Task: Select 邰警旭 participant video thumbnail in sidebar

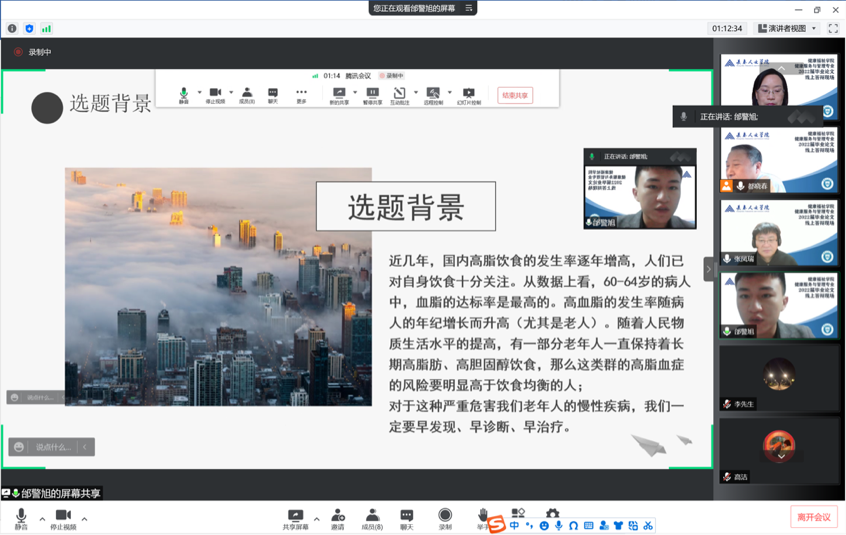Action: [x=779, y=305]
